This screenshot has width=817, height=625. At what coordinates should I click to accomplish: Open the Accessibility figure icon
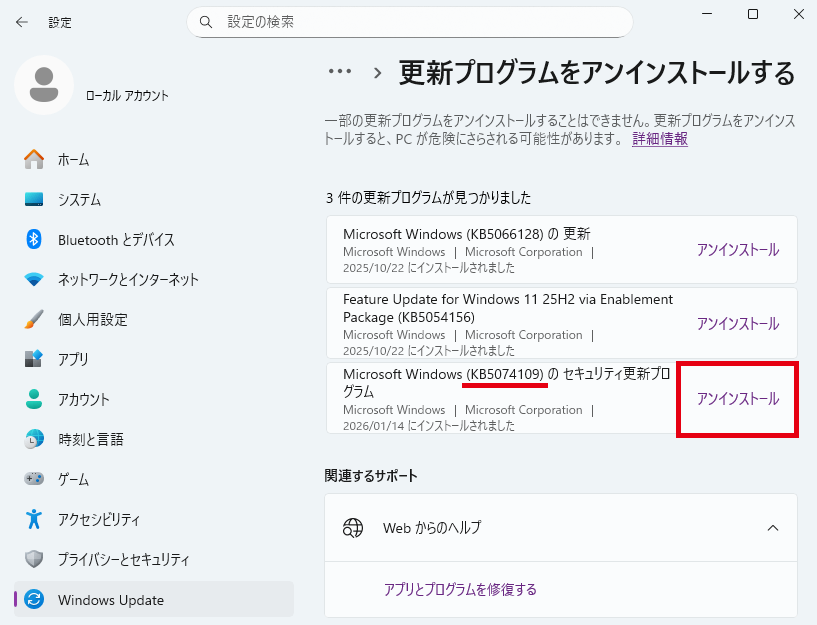pos(35,519)
